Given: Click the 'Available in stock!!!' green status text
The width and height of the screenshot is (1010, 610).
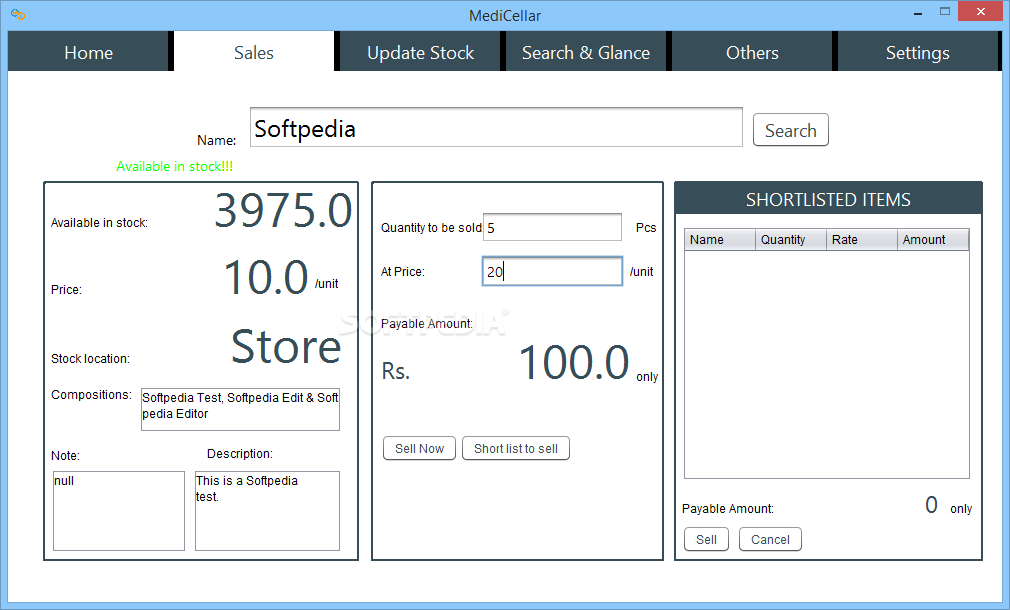Looking at the screenshot, I should click(175, 166).
